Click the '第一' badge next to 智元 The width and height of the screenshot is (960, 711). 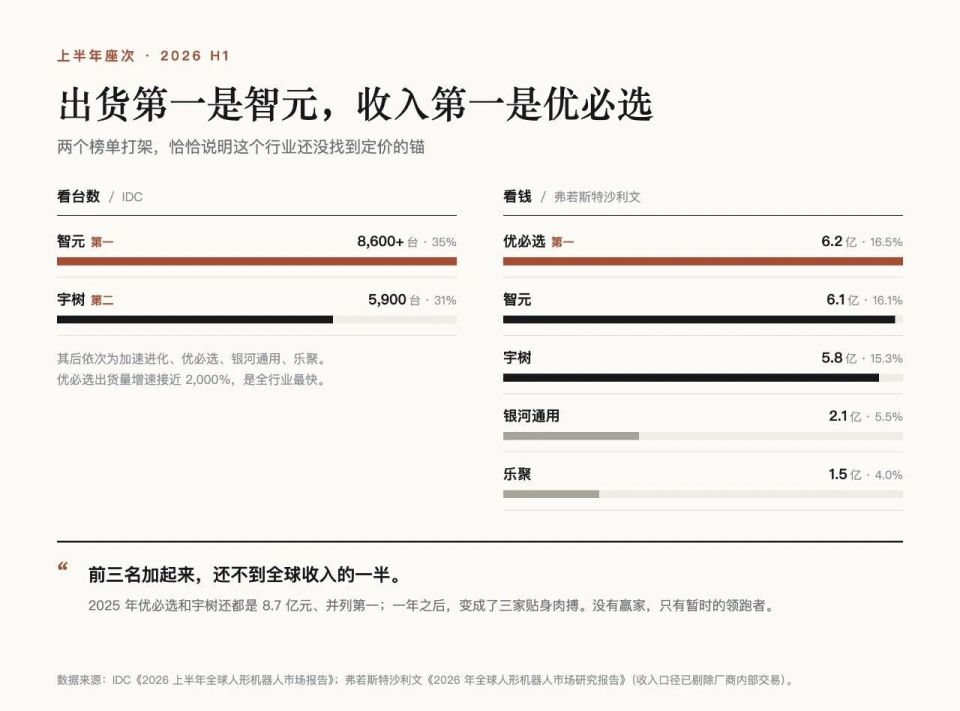pyautogui.click(x=102, y=242)
